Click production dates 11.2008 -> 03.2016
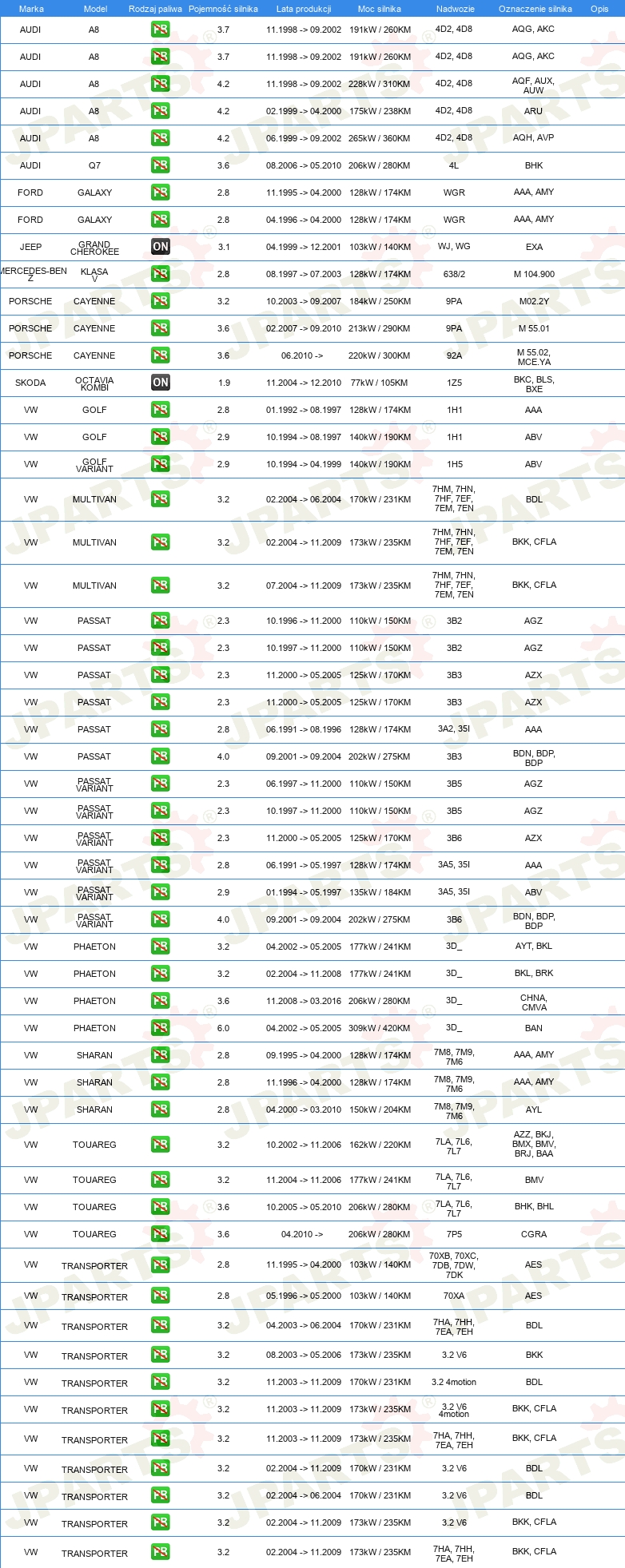Screen dimensions: 625x1568 pyautogui.click(x=304, y=1001)
